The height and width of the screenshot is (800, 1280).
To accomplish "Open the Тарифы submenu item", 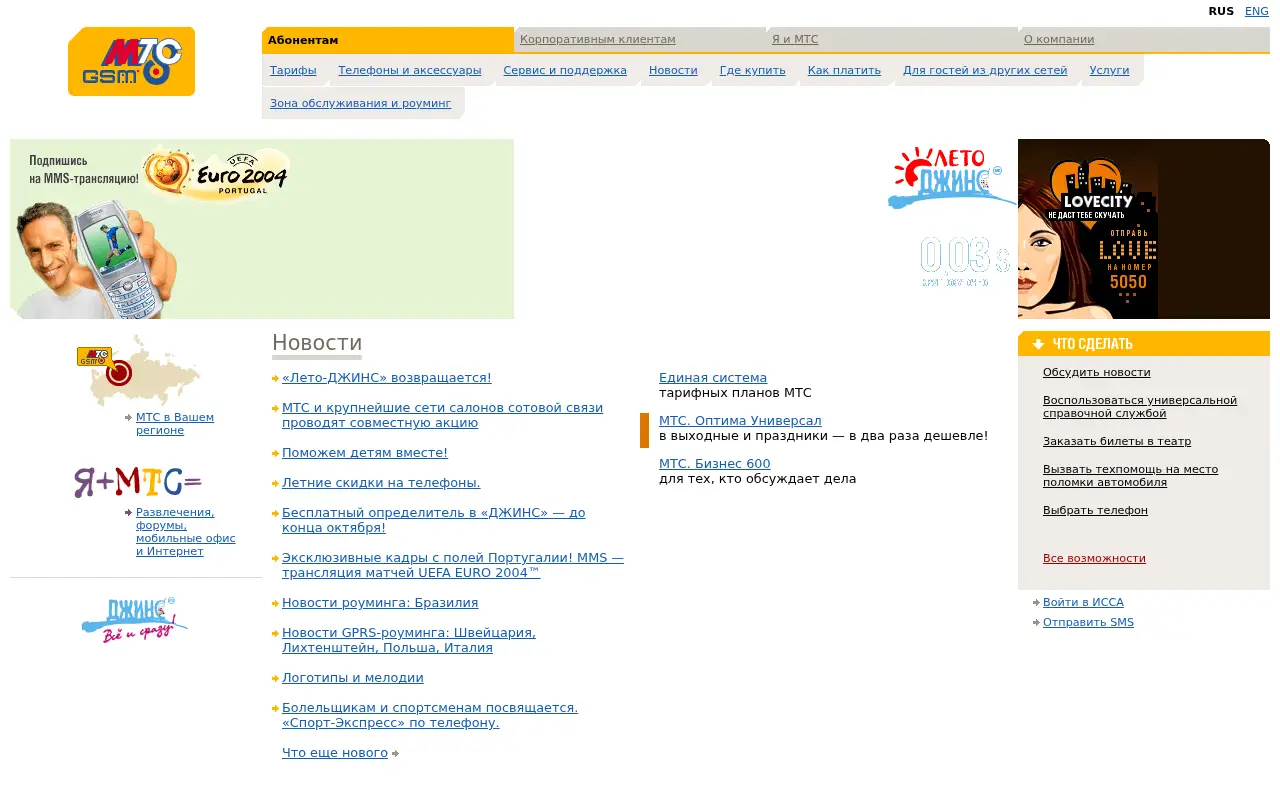I will pos(293,71).
